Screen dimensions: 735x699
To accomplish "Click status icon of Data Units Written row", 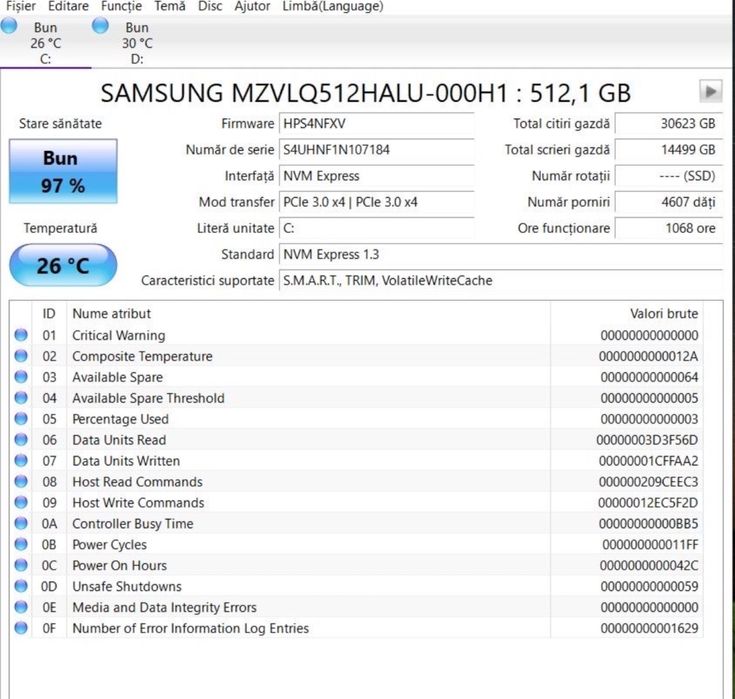I will (21, 460).
